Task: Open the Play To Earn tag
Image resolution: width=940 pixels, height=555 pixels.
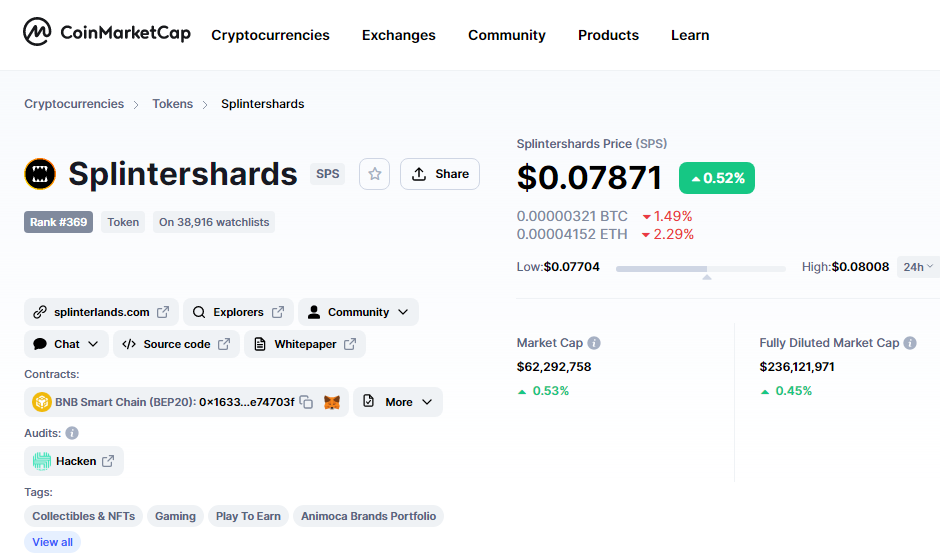Action: point(248,516)
